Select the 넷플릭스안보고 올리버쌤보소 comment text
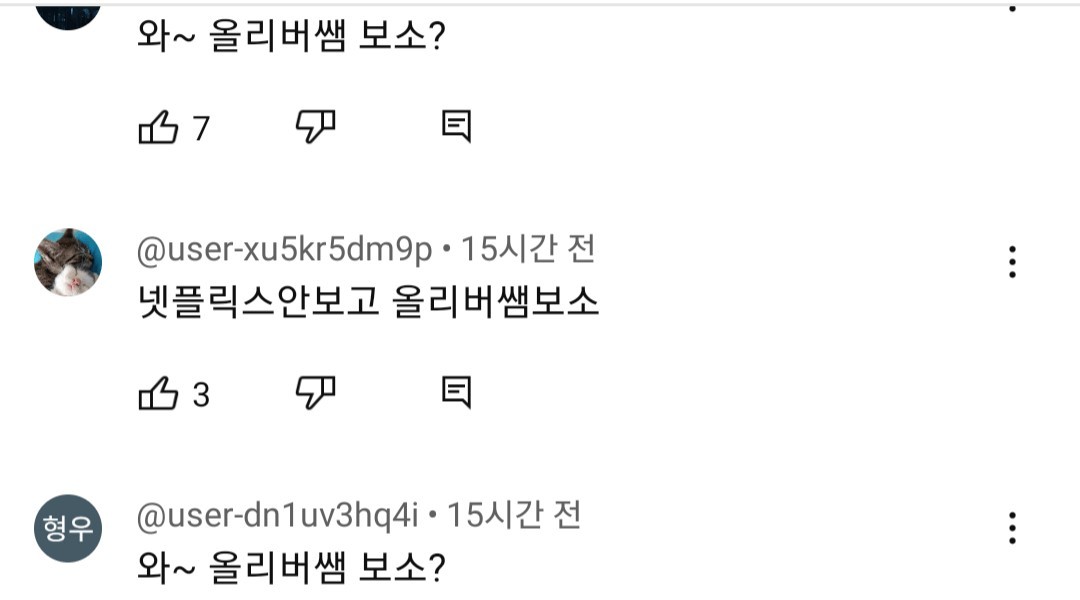The width and height of the screenshot is (1080, 600). click(367, 302)
